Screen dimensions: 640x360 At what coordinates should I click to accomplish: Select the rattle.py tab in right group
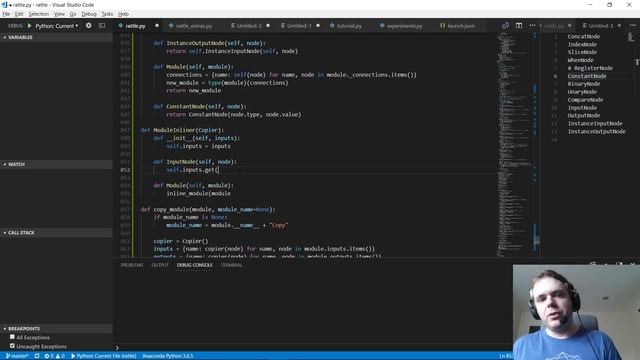pyautogui.click(x=554, y=26)
